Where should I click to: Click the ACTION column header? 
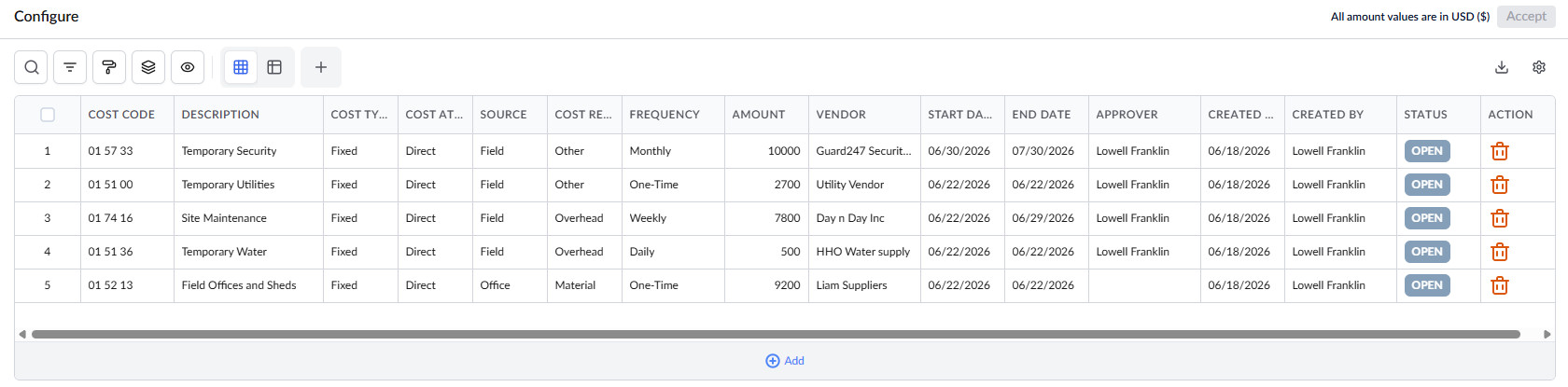tap(1518, 115)
